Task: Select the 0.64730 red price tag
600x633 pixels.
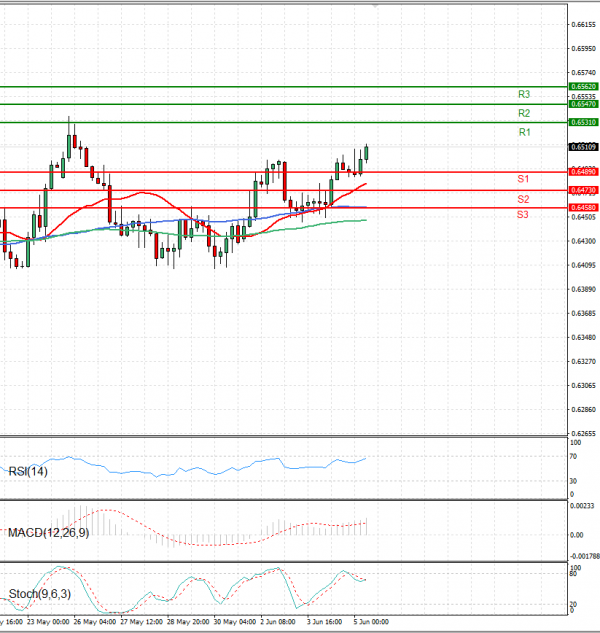Action: click(583, 190)
